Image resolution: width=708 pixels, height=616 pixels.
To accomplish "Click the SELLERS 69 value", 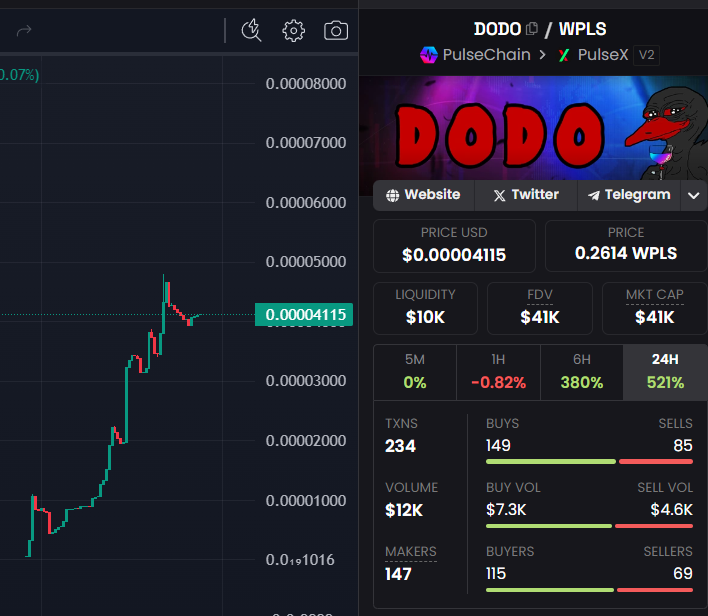I will tap(683, 574).
